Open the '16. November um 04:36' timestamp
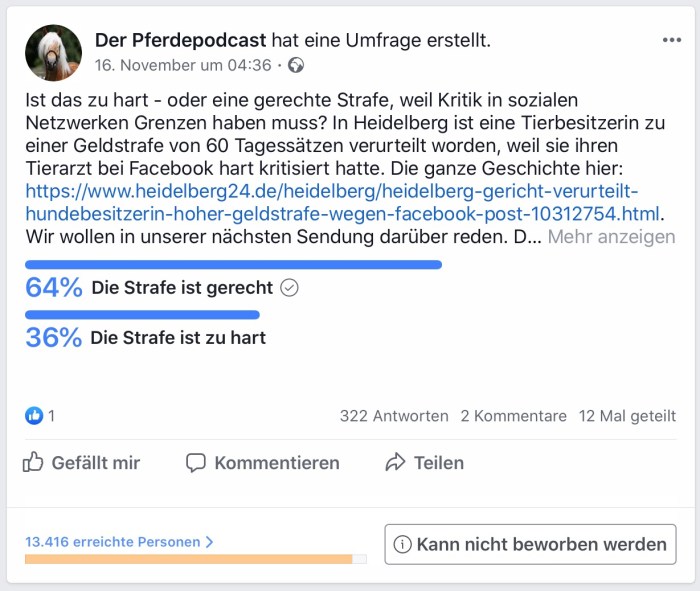This screenshot has width=700, height=591. pos(183,66)
